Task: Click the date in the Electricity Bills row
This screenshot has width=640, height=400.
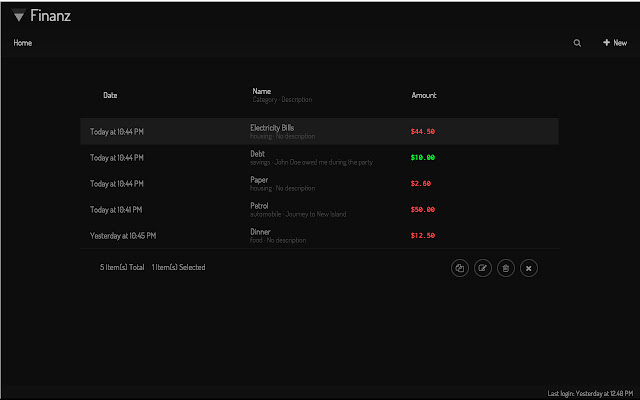Action: (117, 131)
